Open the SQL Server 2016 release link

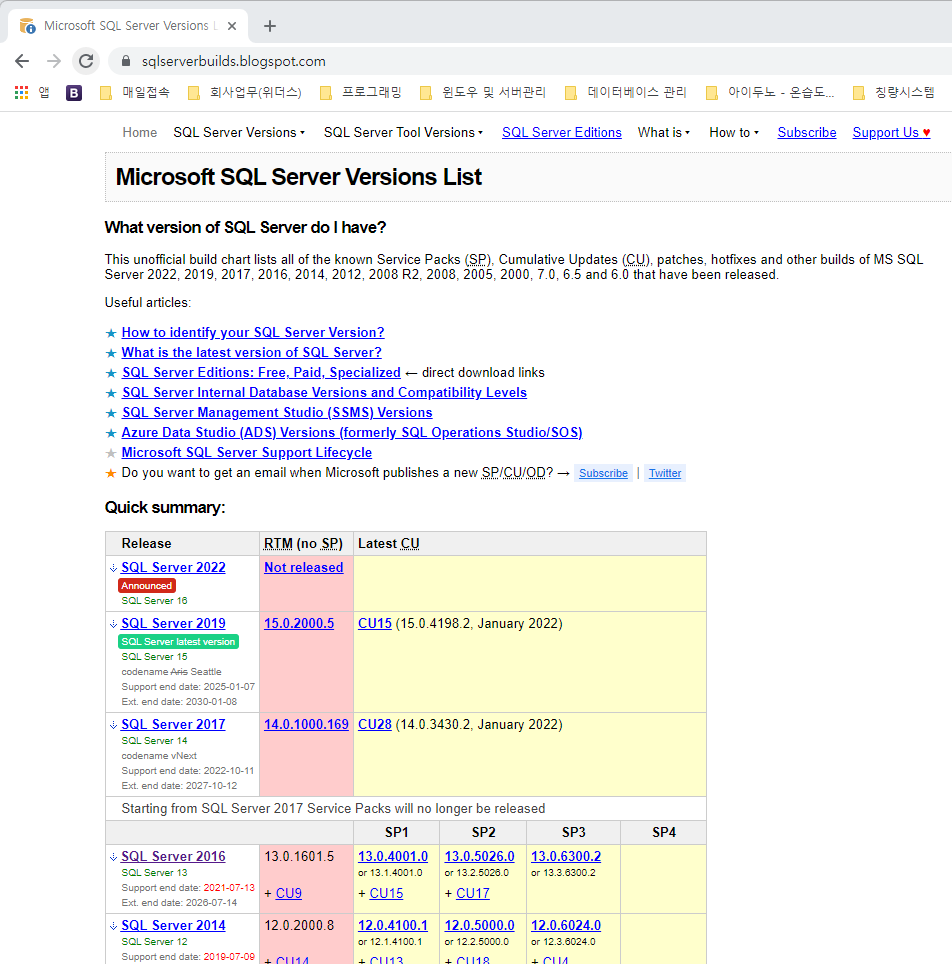click(173, 856)
